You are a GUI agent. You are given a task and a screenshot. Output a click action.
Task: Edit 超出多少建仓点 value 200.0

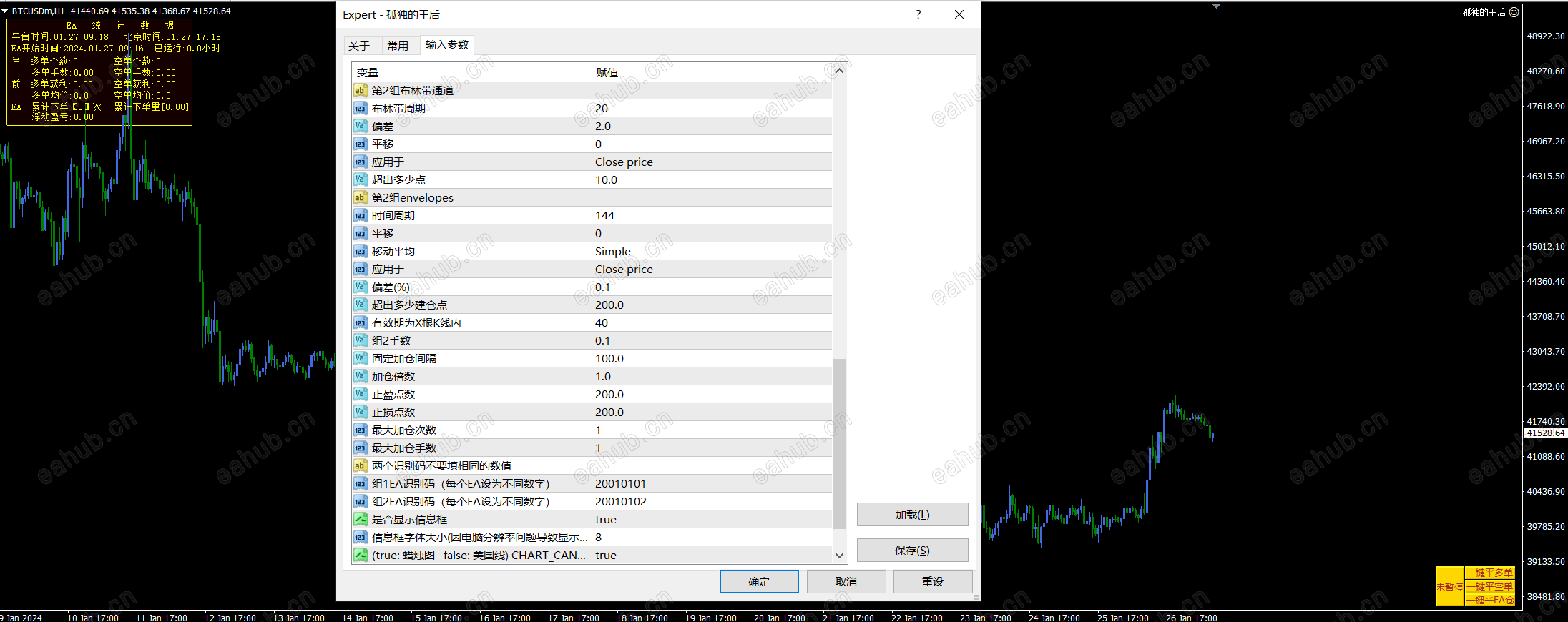712,305
